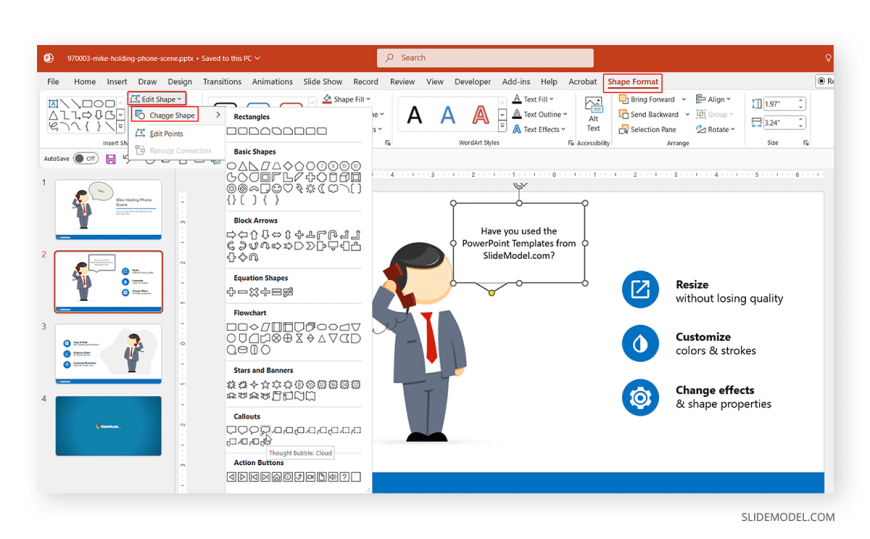Expand the Insert Shapes gallery More arrow
Image resolution: width=870 pixels, height=539 pixels.
pos(120,127)
